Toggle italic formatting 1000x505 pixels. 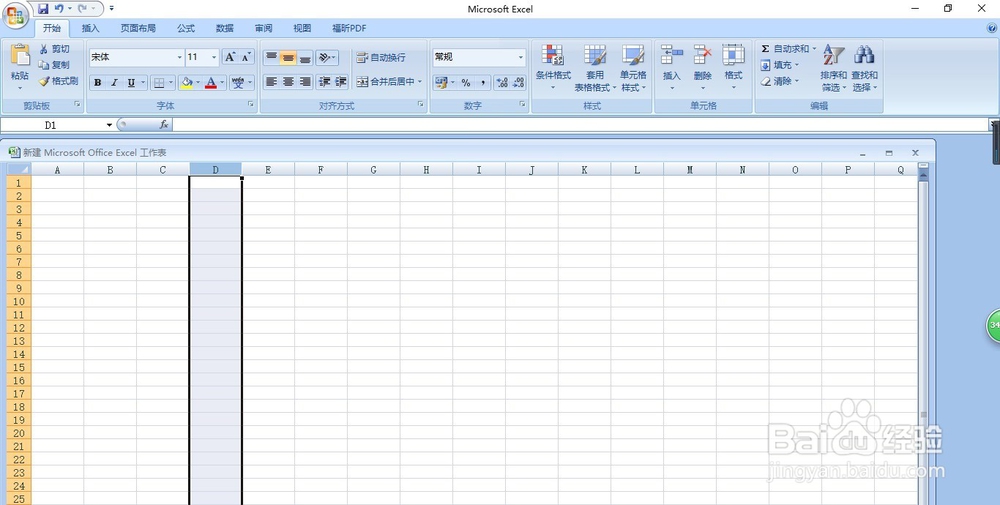click(x=114, y=82)
